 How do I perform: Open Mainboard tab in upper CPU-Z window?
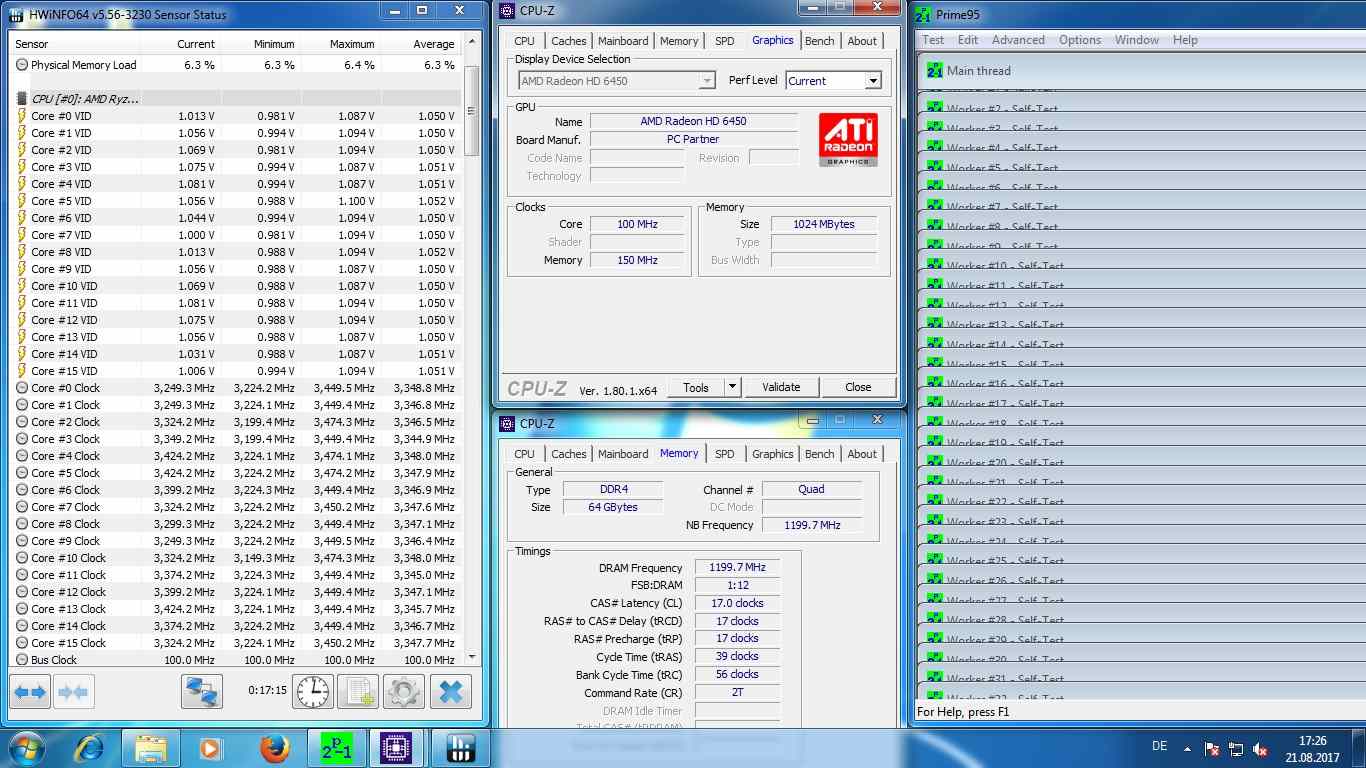(623, 41)
